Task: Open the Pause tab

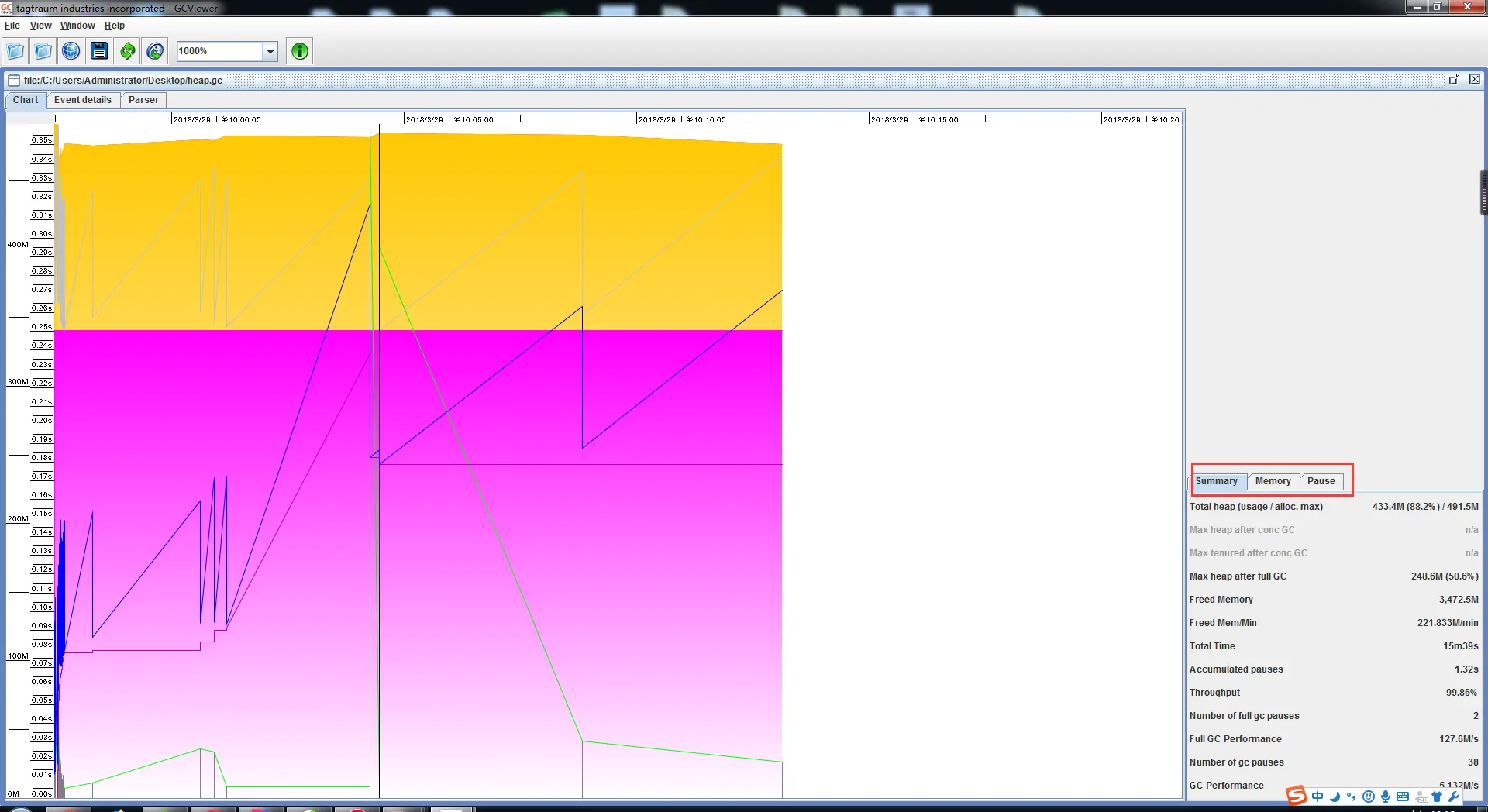Action: [1321, 481]
